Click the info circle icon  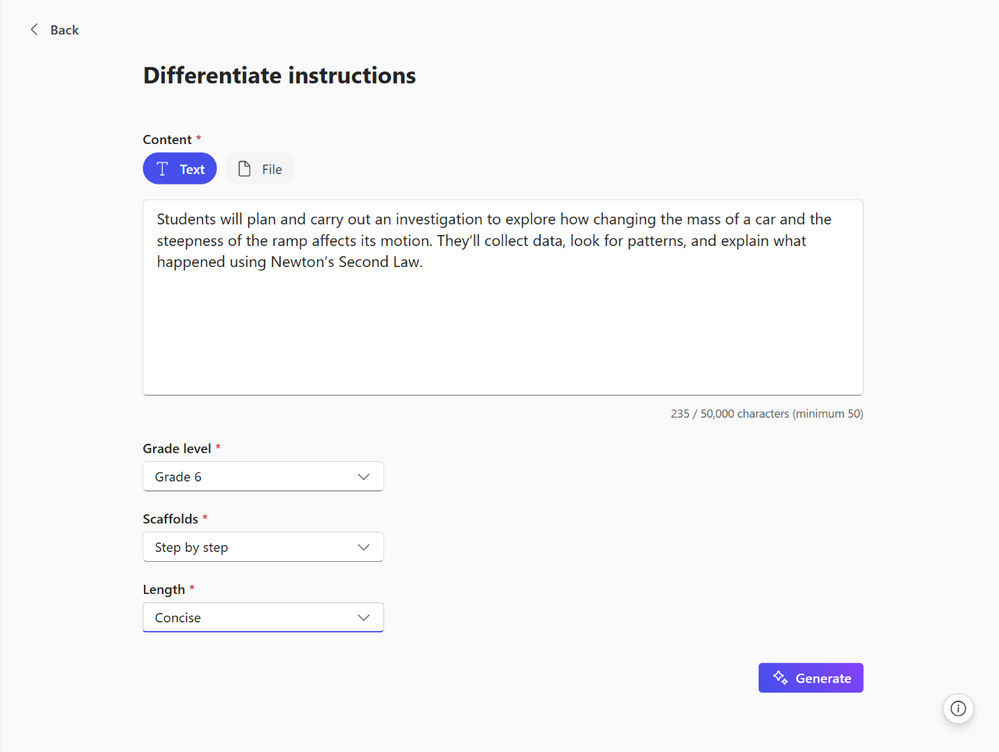(x=958, y=709)
